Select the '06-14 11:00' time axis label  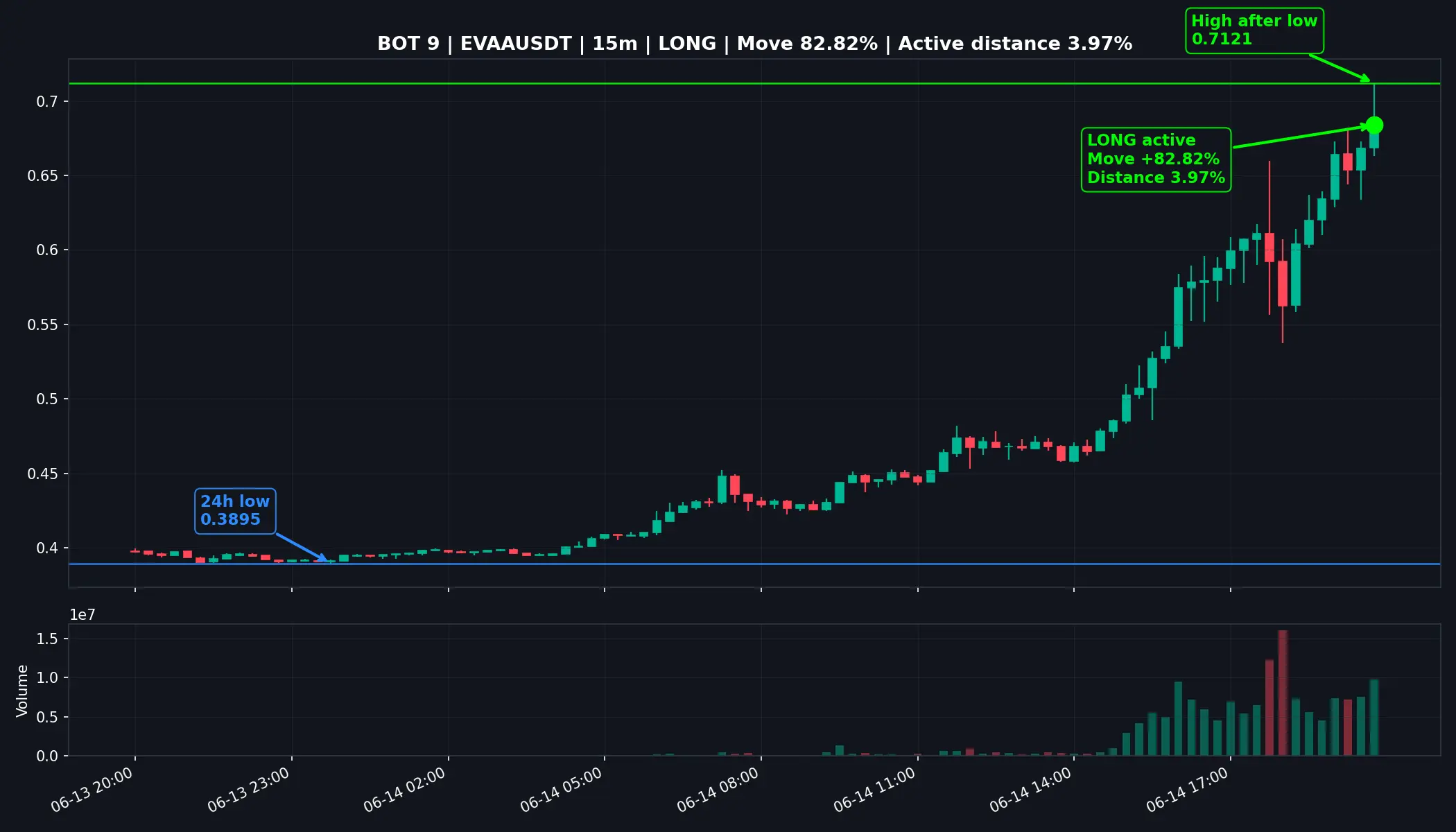tap(874, 790)
